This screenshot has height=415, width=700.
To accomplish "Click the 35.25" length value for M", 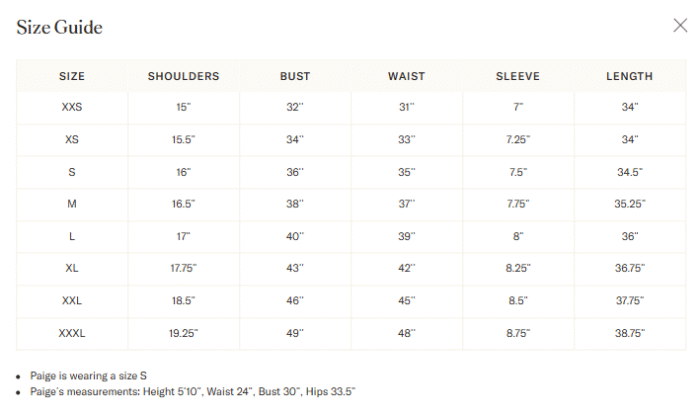I will tap(629, 204).
